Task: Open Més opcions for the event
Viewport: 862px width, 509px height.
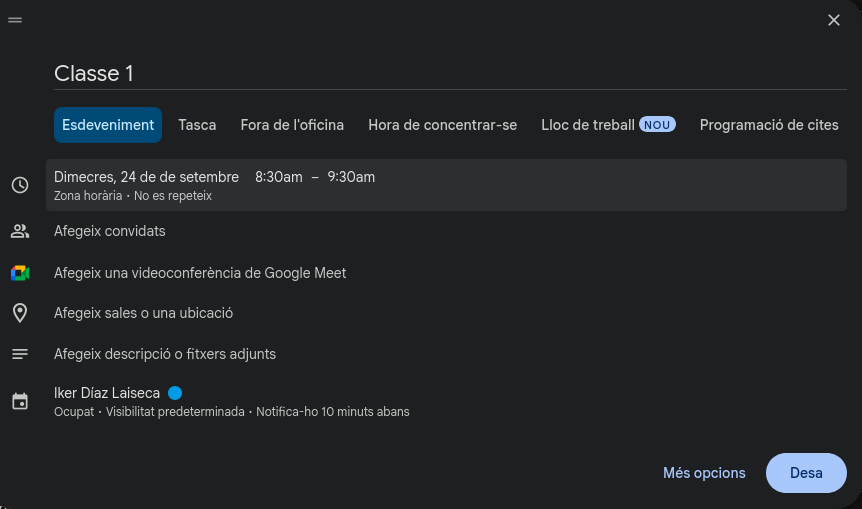Action: [704, 473]
